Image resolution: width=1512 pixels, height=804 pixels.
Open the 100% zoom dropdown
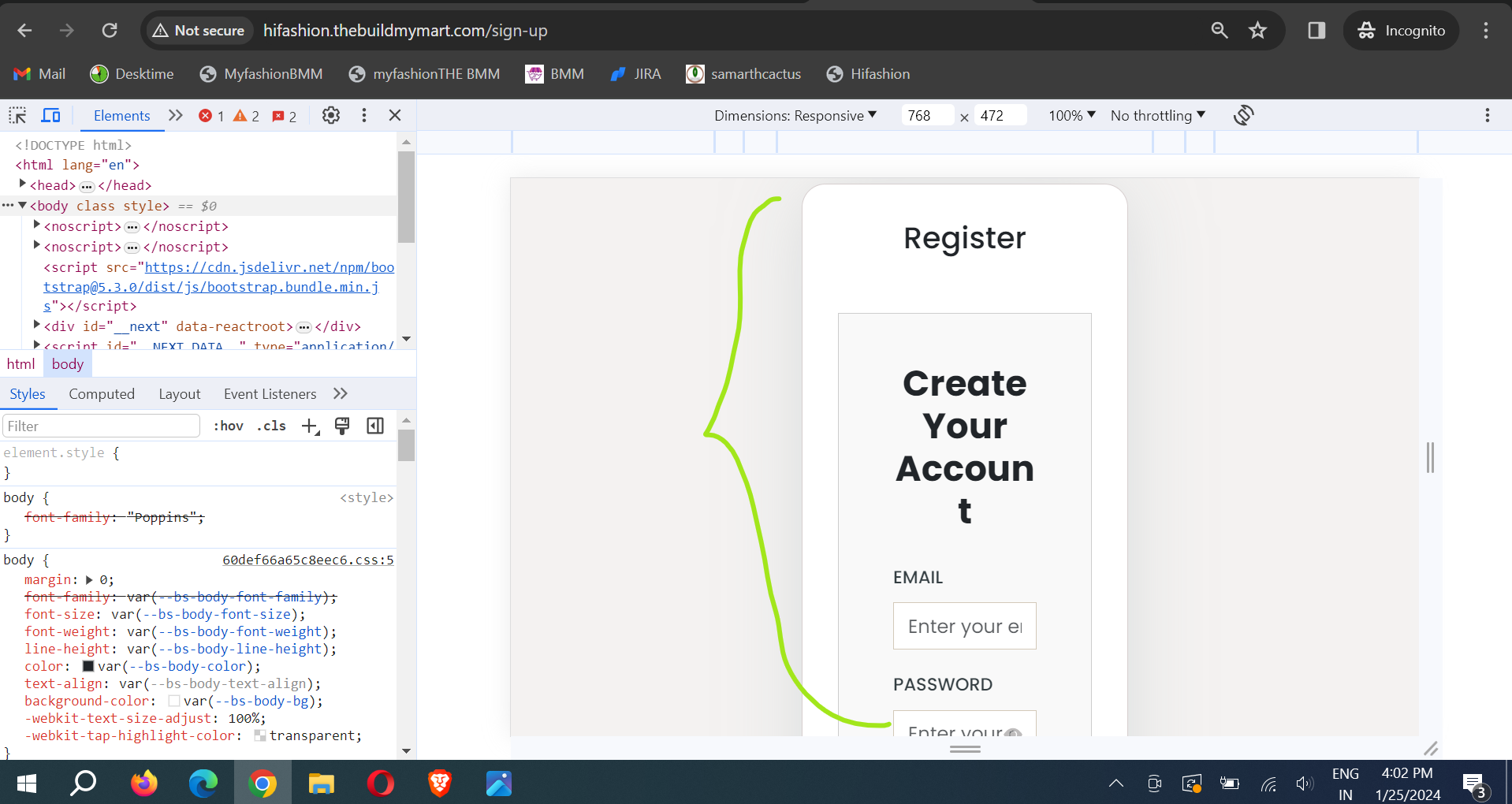point(1072,116)
